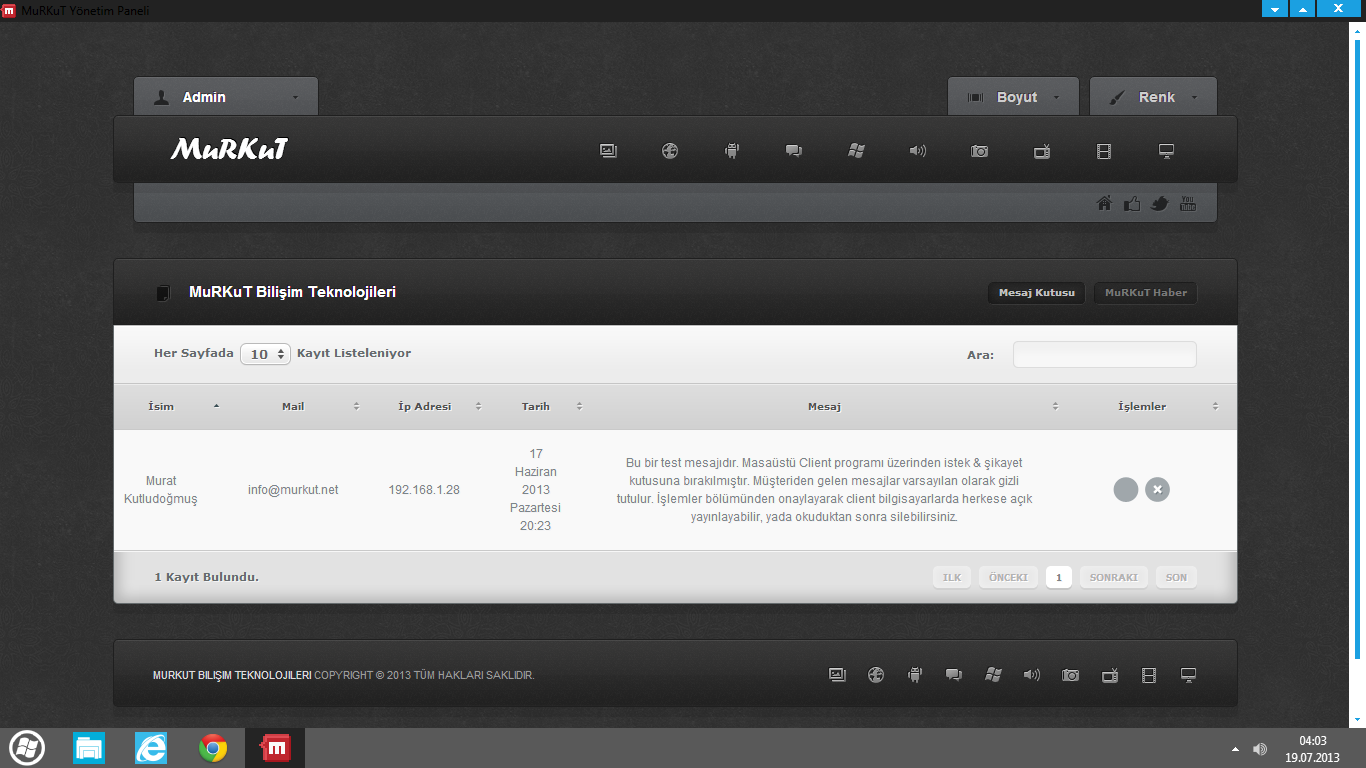Sort the table by Mesaj column
Viewport: 1366px width, 768px height.
[824, 406]
